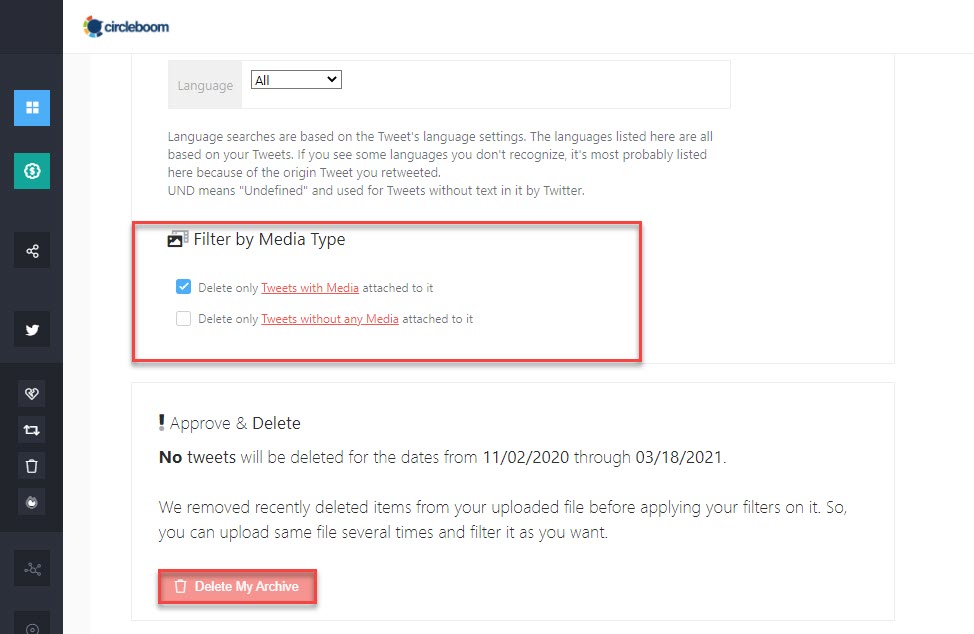Click the green dollar pricing icon
This screenshot has width=974, height=634.
pos(32,171)
